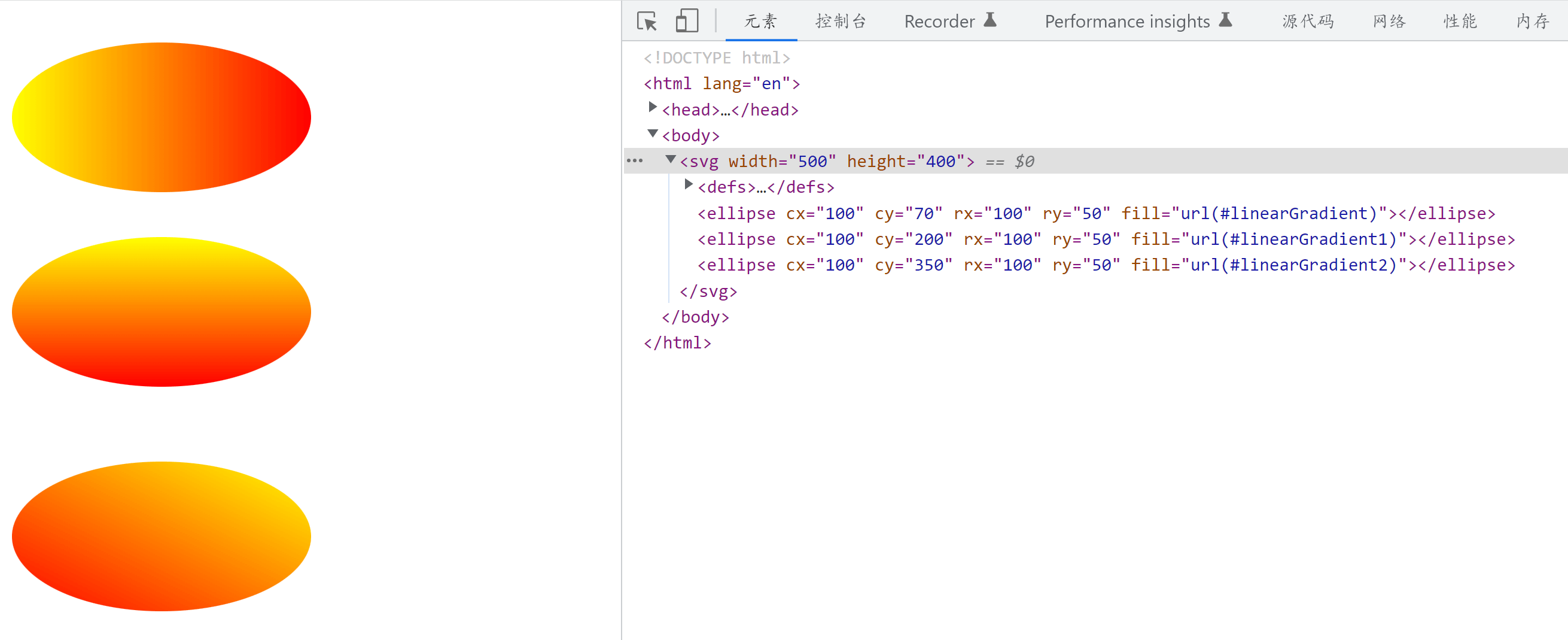Open the 控制台 tab

click(841, 22)
